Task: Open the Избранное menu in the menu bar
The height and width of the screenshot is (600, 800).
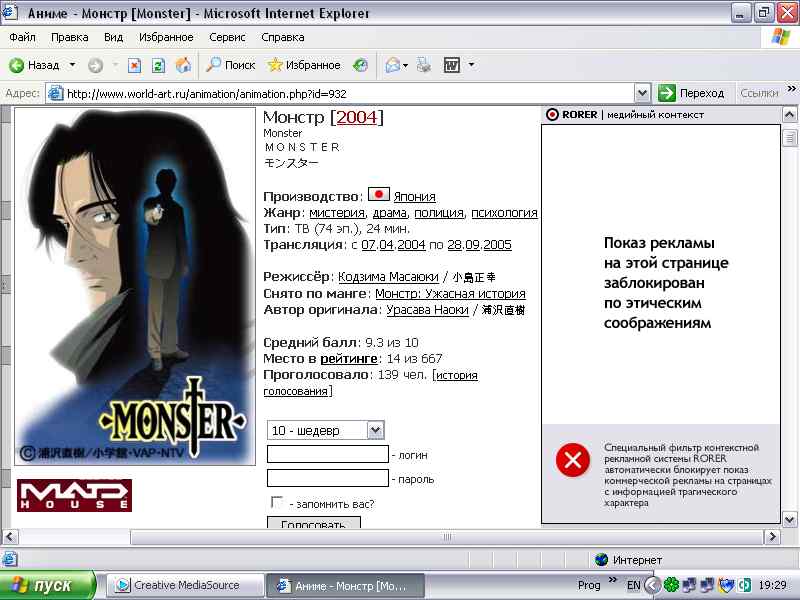Action: pyautogui.click(x=166, y=37)
